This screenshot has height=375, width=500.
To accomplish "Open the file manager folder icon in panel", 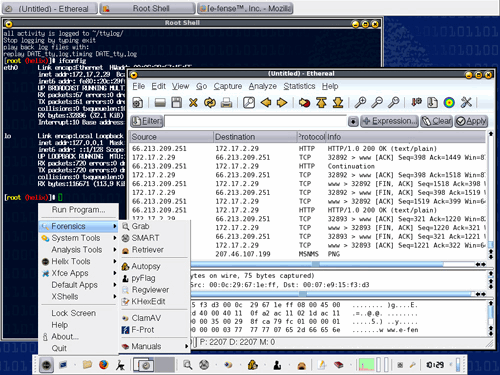I will tap(87, 365).
